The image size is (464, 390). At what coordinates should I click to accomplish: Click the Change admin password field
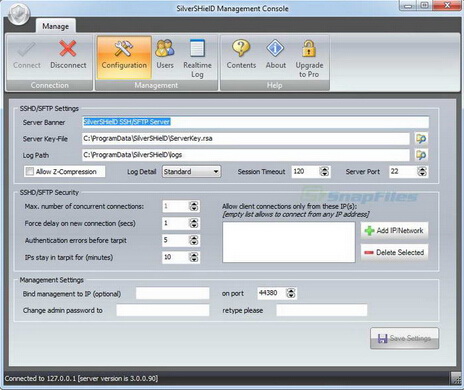(163, 310)
